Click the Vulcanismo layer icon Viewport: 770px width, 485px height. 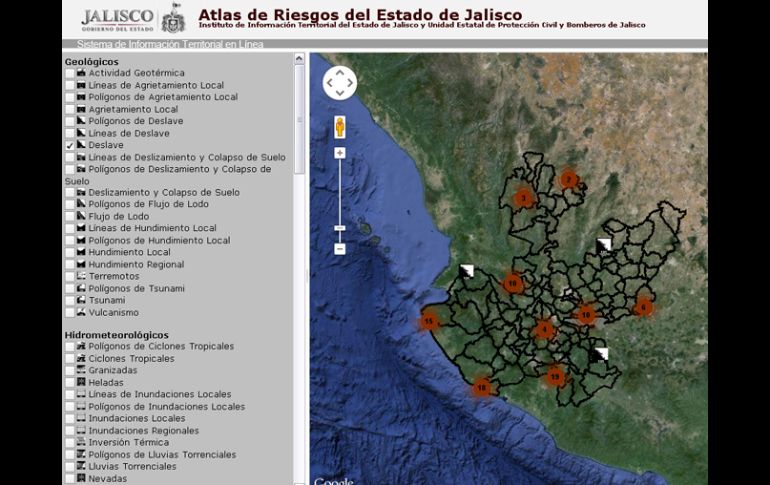[81, 312]
